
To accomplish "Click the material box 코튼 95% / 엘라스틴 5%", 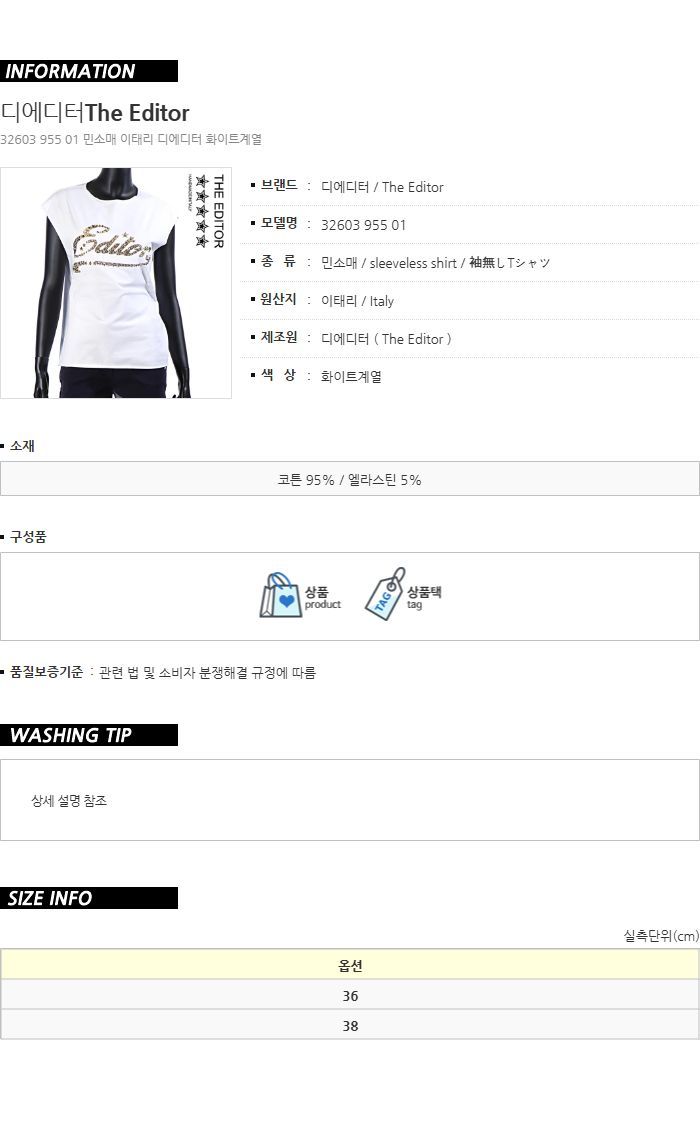I will pyautogui.click(x=350, y=479).
